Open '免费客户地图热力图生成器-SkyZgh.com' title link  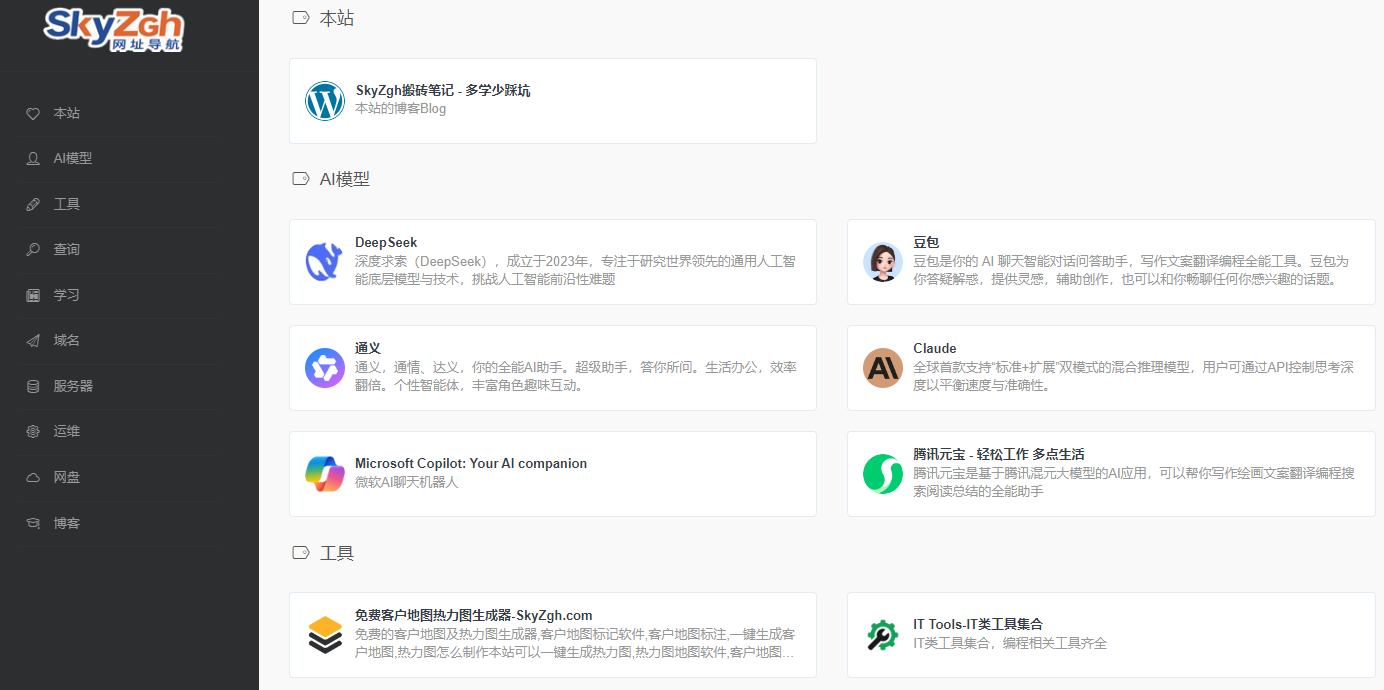(x=474, y=615)
